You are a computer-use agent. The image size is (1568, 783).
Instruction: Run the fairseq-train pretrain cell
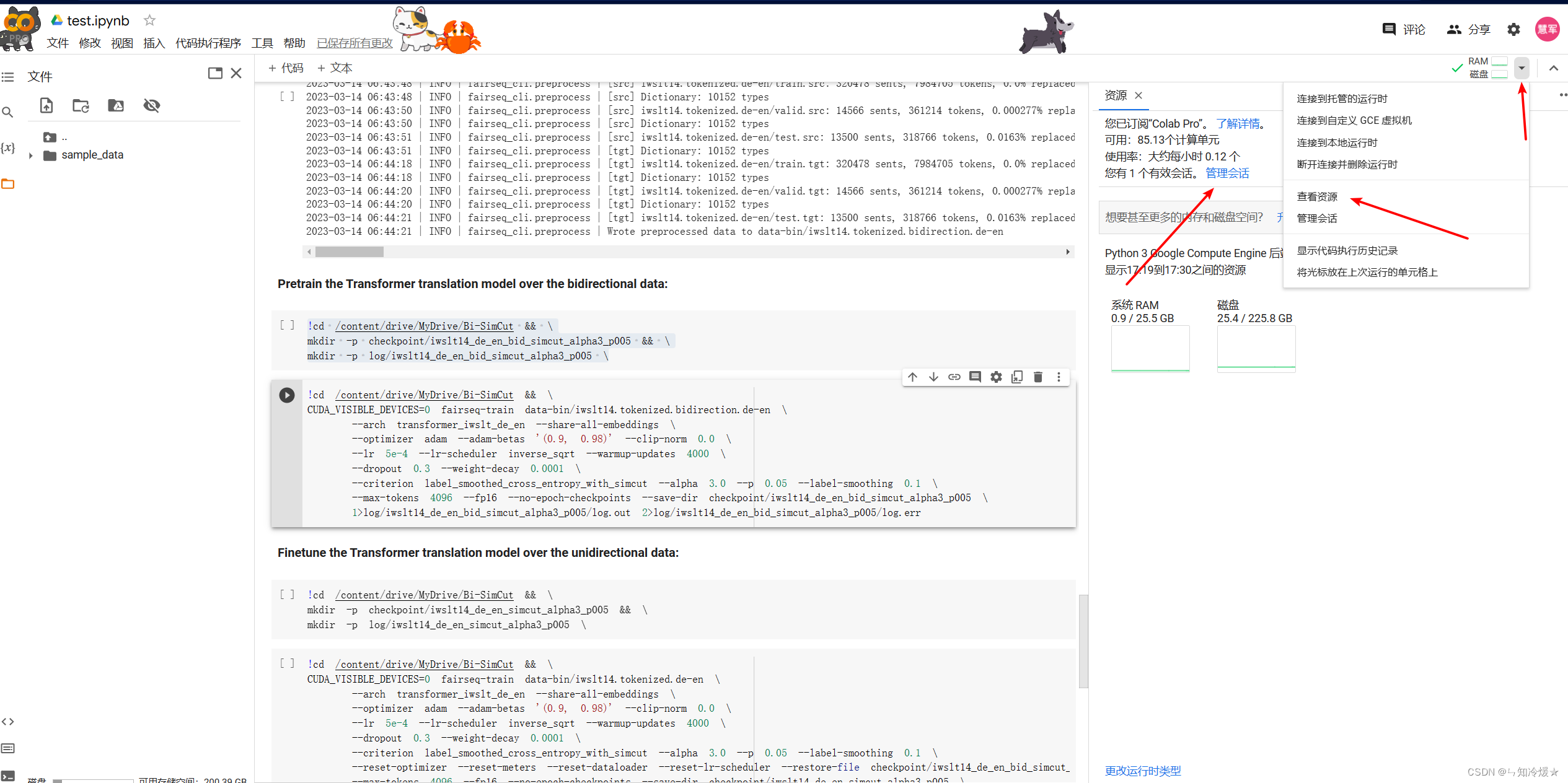286,395
